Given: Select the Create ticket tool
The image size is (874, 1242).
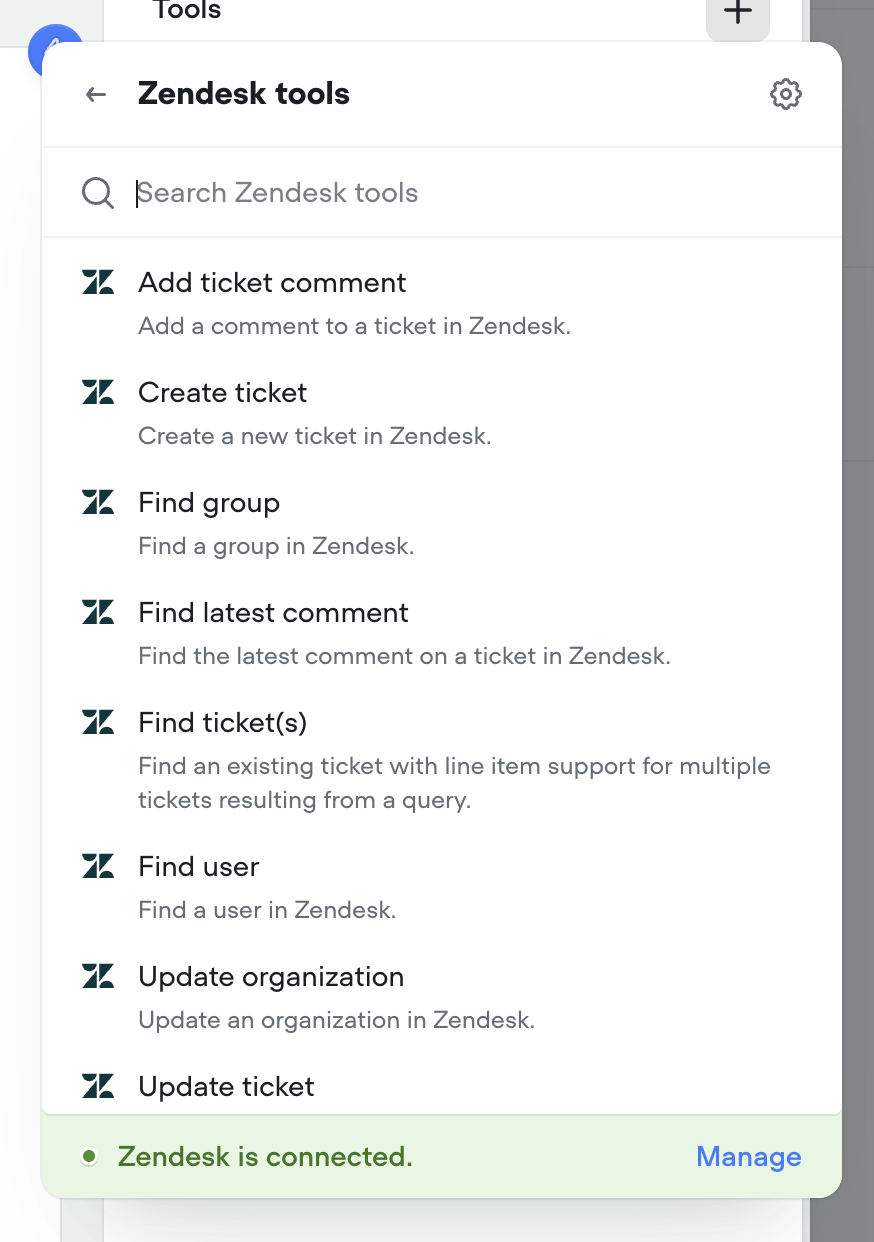Looking at the screenshot, I should coord(222,392).
